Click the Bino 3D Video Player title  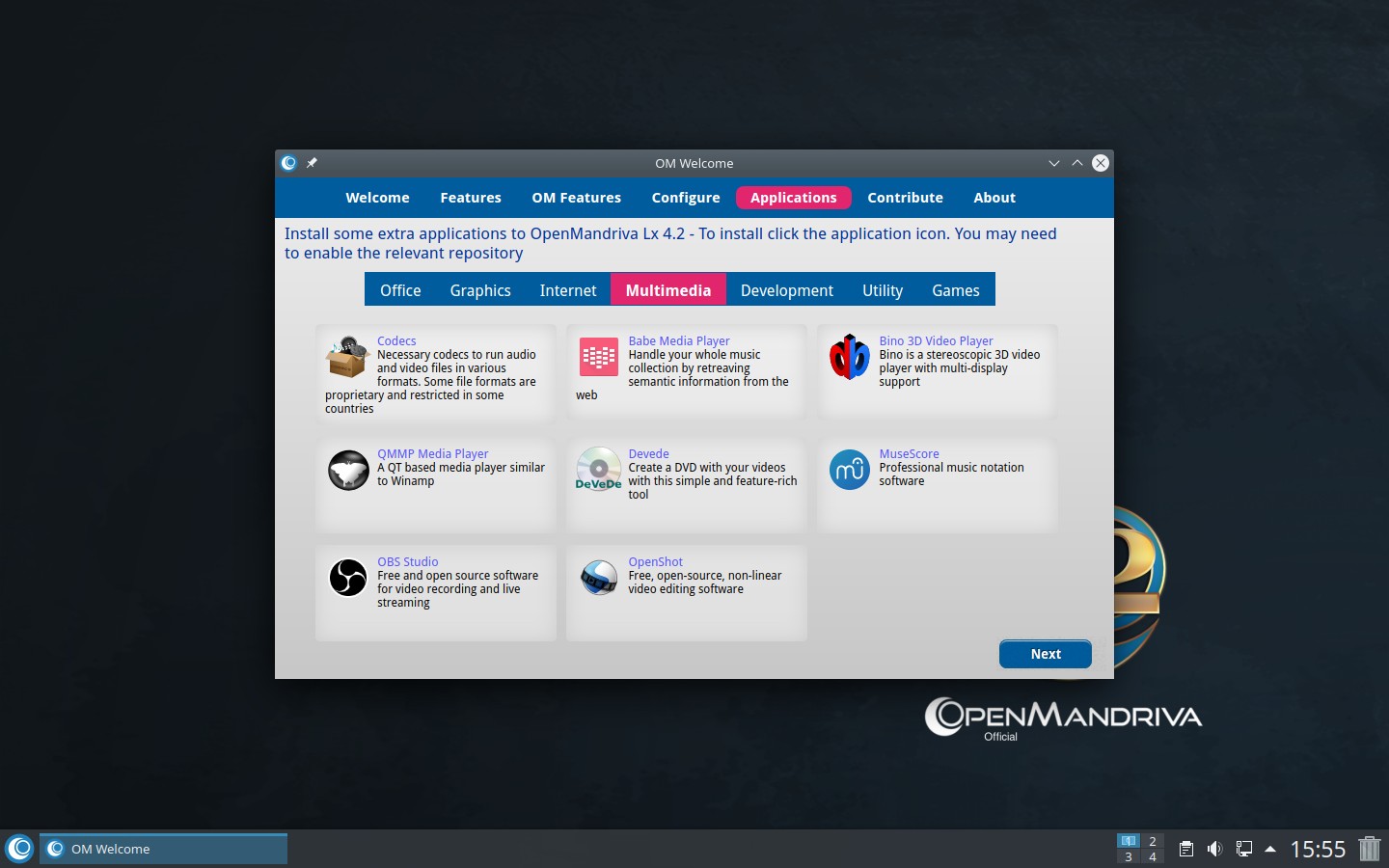click(x=936, y=341)
